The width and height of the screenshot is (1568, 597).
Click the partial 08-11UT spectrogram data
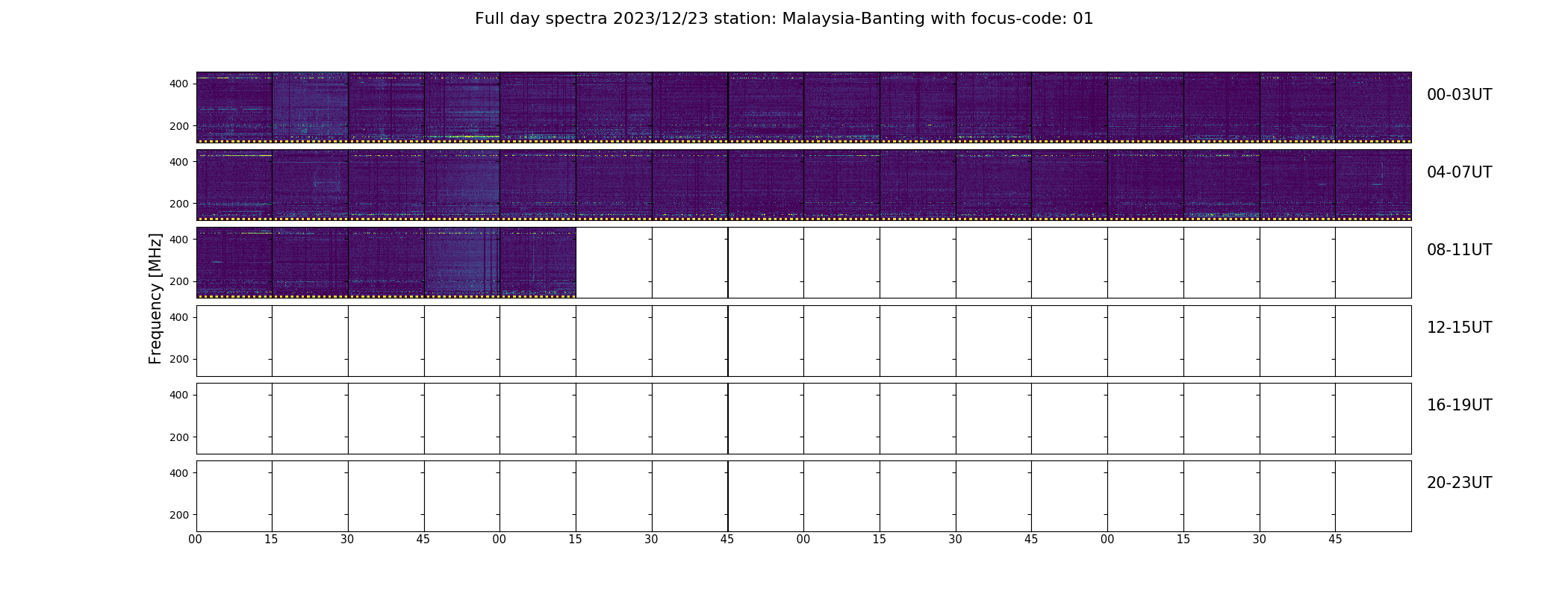(386, 263)
